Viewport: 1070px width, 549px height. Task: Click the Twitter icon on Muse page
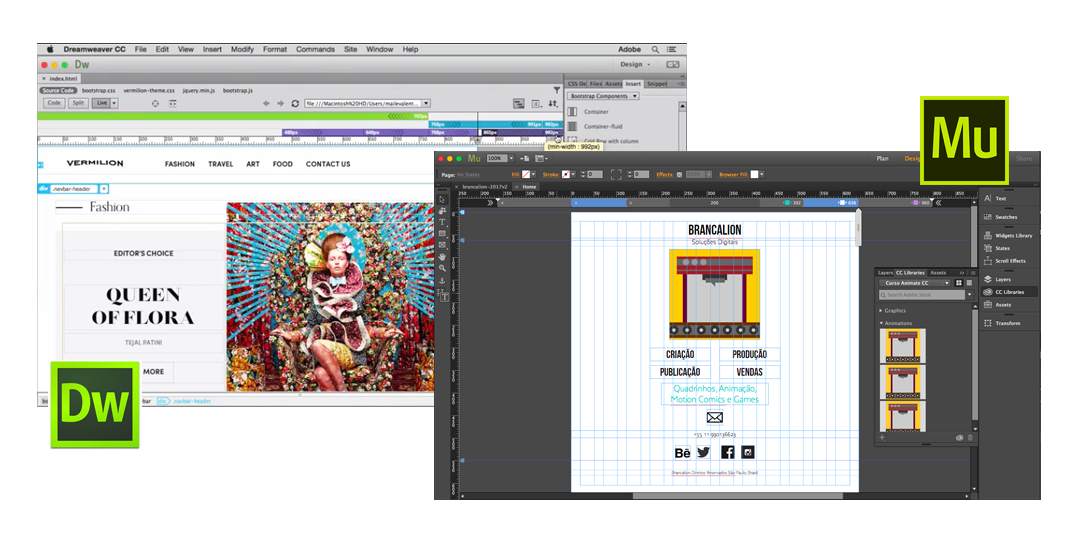click(x=704, y=452)
